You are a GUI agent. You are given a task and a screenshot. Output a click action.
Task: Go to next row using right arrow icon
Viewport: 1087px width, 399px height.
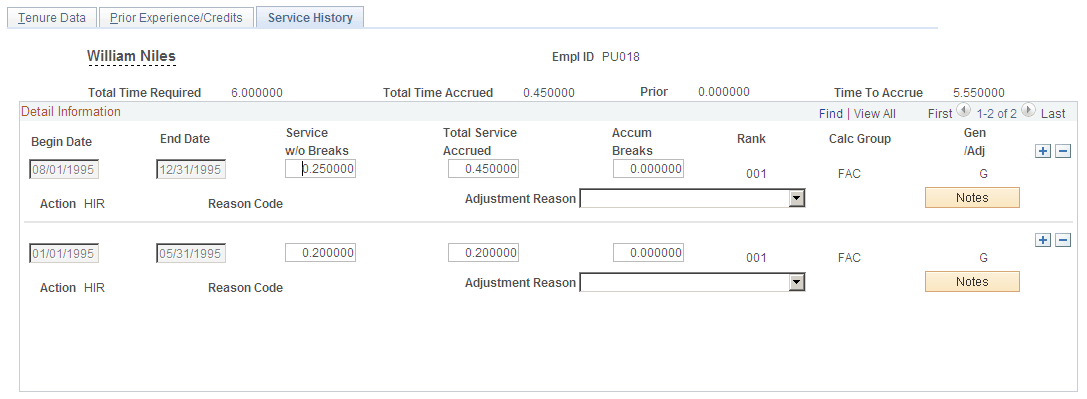[1028, 110]
